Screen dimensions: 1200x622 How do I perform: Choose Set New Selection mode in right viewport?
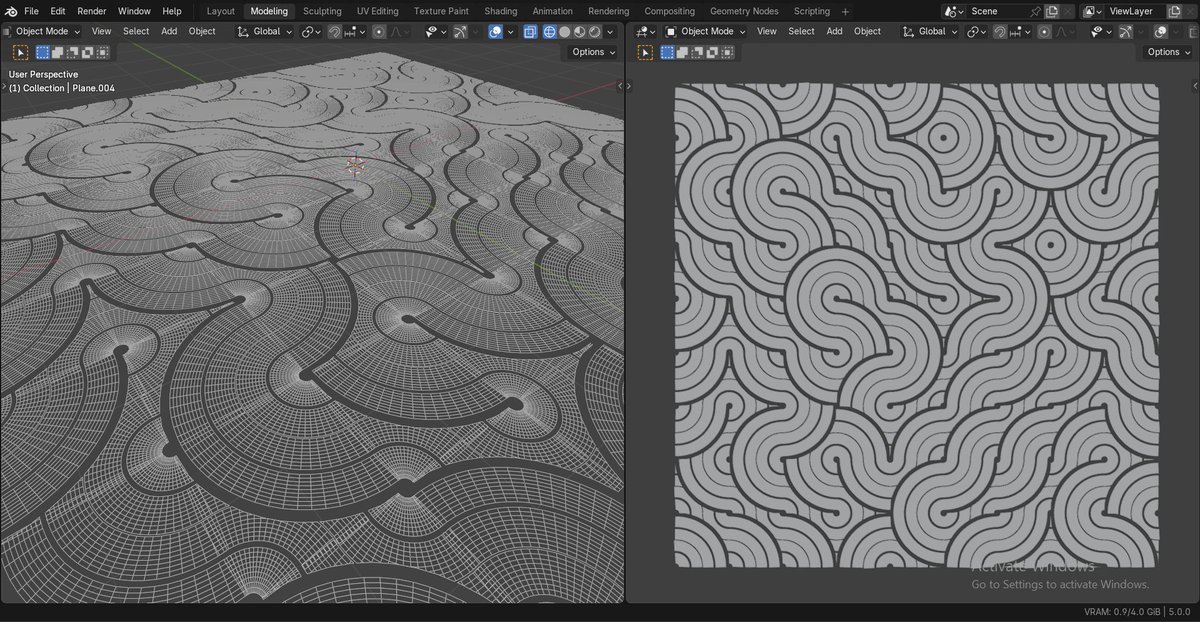(x=668, y=52)
